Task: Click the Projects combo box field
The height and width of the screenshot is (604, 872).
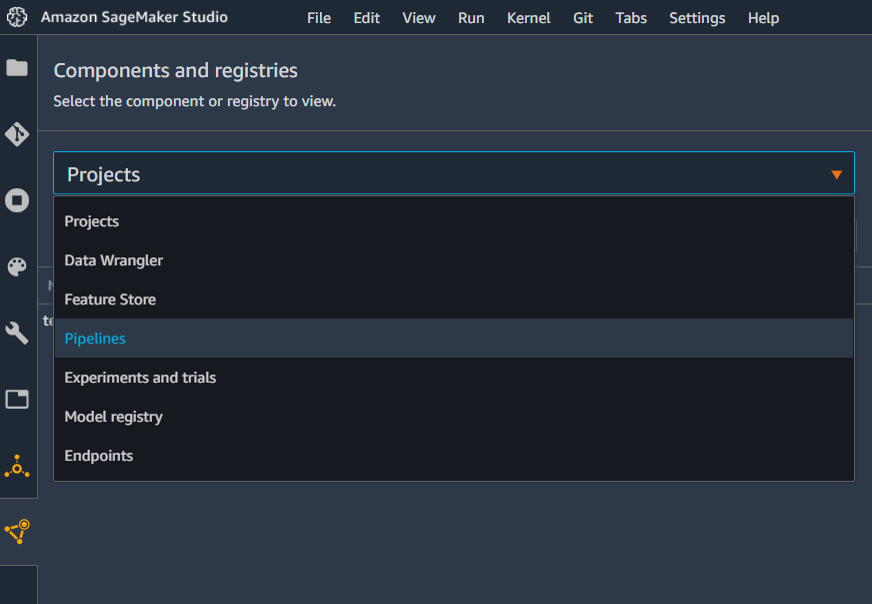Action: (453, 173)
